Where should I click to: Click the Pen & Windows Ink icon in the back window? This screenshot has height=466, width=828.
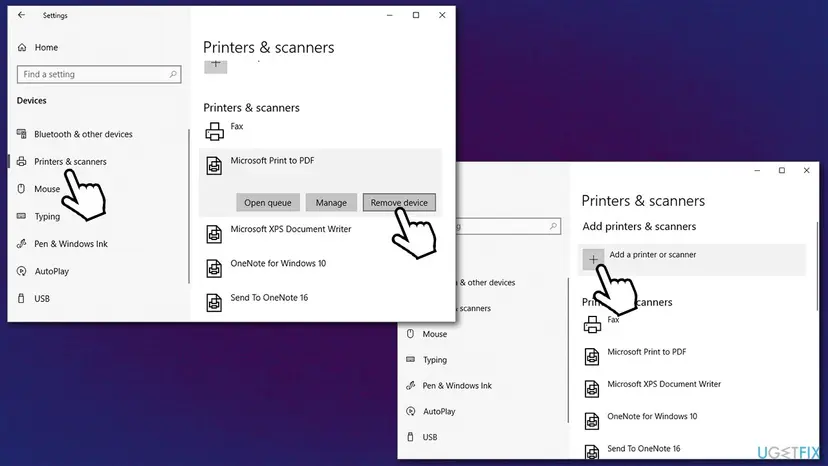pos(411,386)
